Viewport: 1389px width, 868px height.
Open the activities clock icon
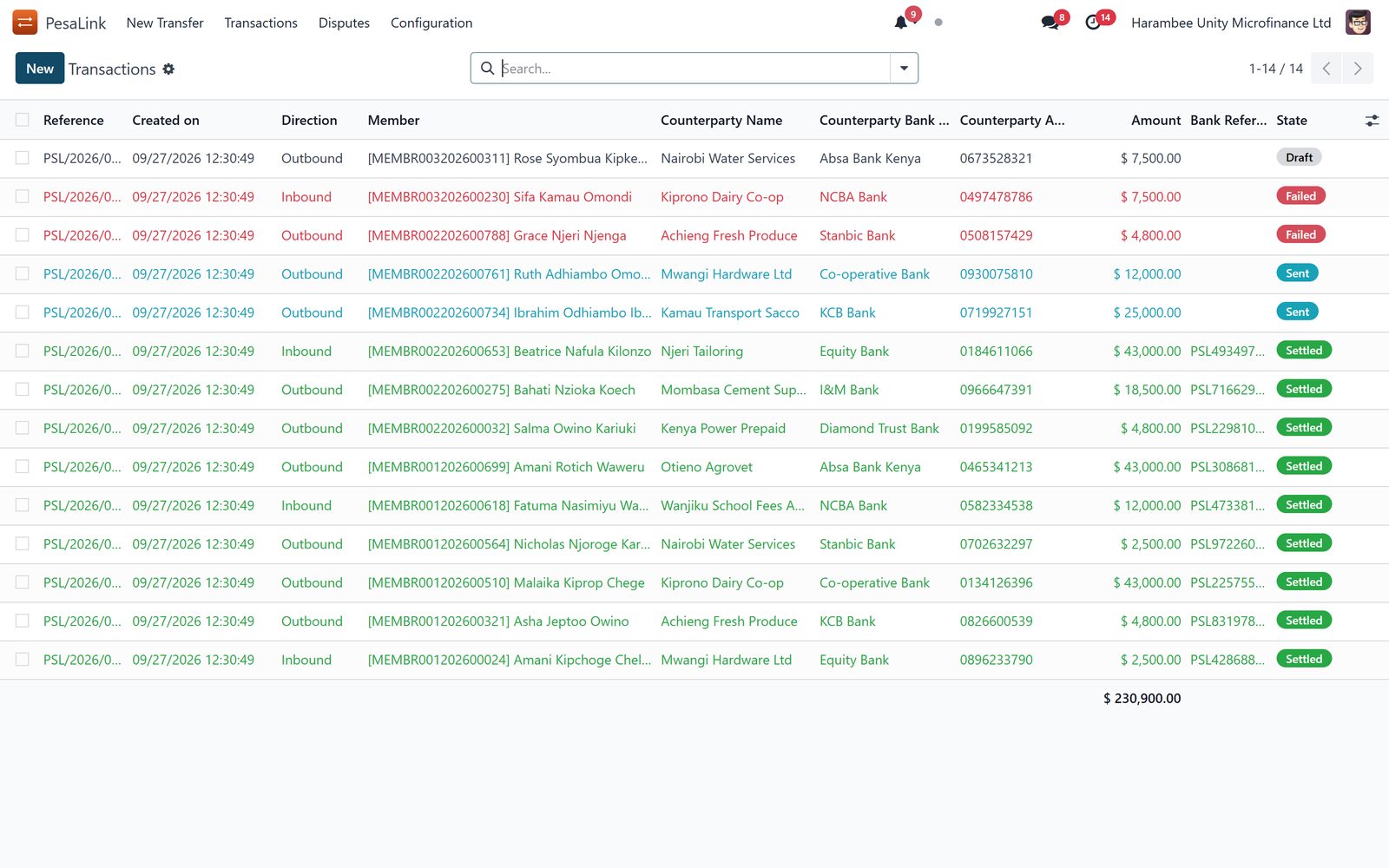coord(1093,23)
